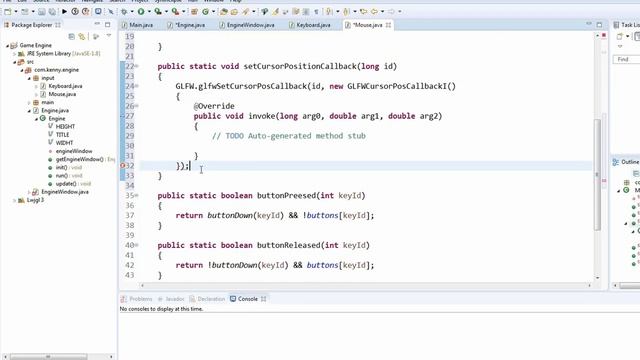Expand the Lwjgl 3 library node

click(x=15, y=200)
